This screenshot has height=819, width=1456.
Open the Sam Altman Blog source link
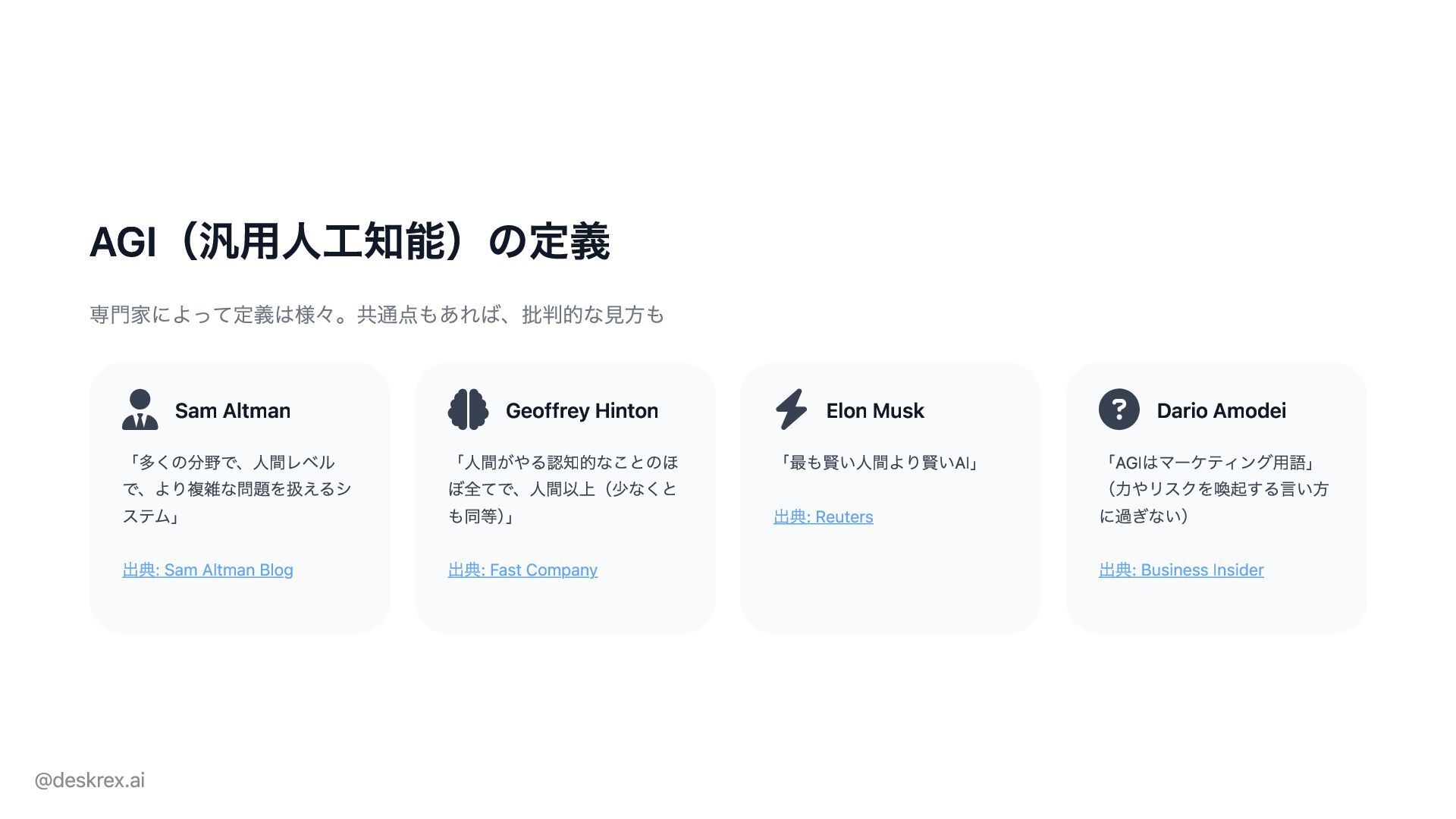click(x=208, y=570)
